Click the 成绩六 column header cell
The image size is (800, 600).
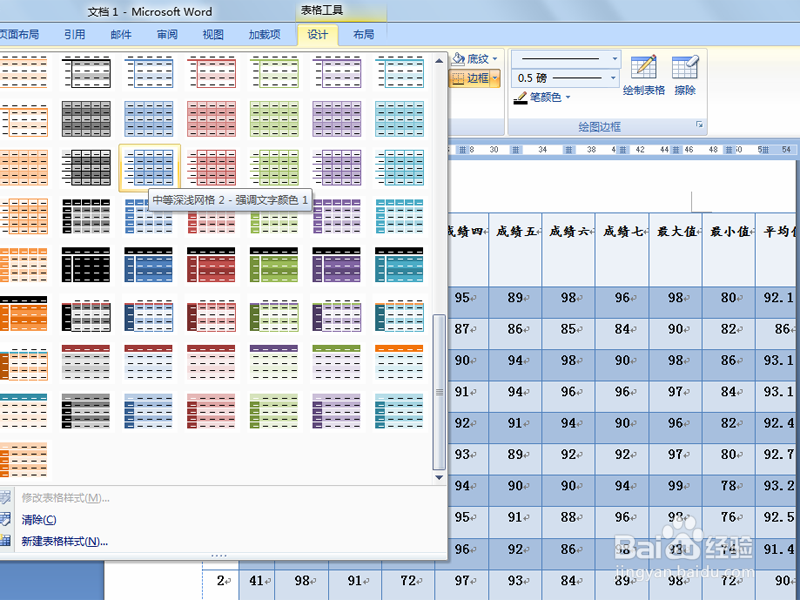click(x=569, y=249)
